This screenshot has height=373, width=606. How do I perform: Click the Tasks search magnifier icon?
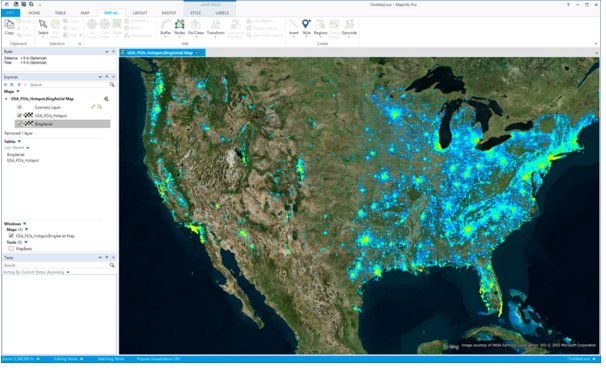112,265
